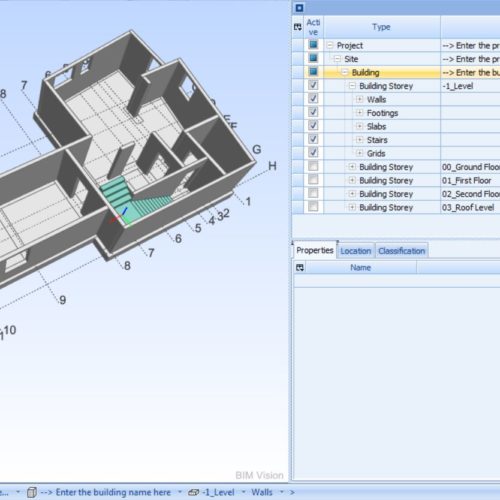Collapse the -1_Level Building Storey node
This screenshot has height=500, width=500.
[x=352, y=86]
